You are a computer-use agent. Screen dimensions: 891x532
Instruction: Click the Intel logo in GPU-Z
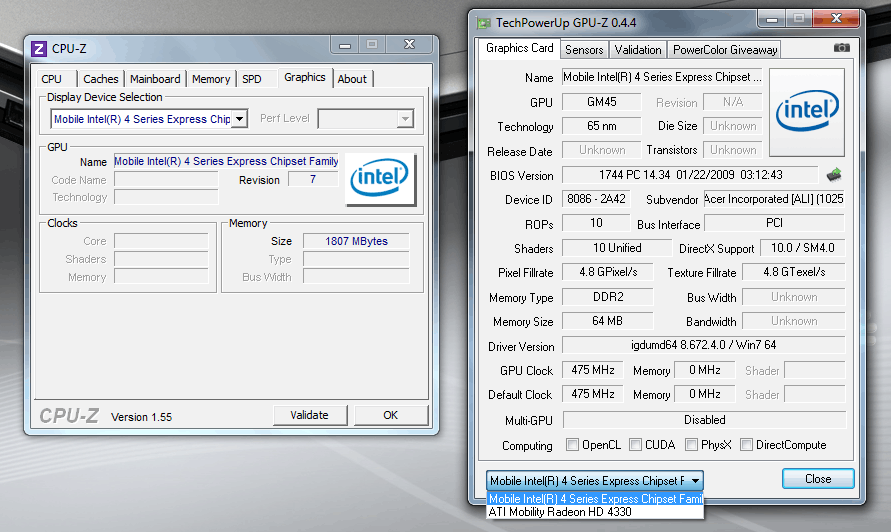tap(807, 112)
